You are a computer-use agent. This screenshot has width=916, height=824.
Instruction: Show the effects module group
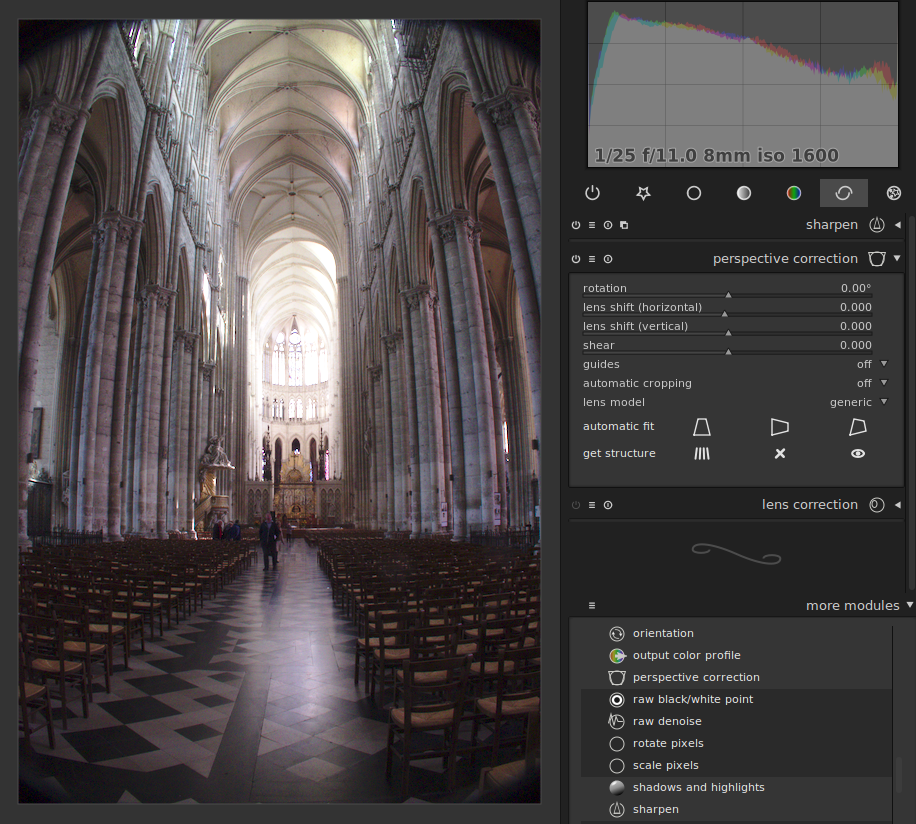tap(893, 193)
